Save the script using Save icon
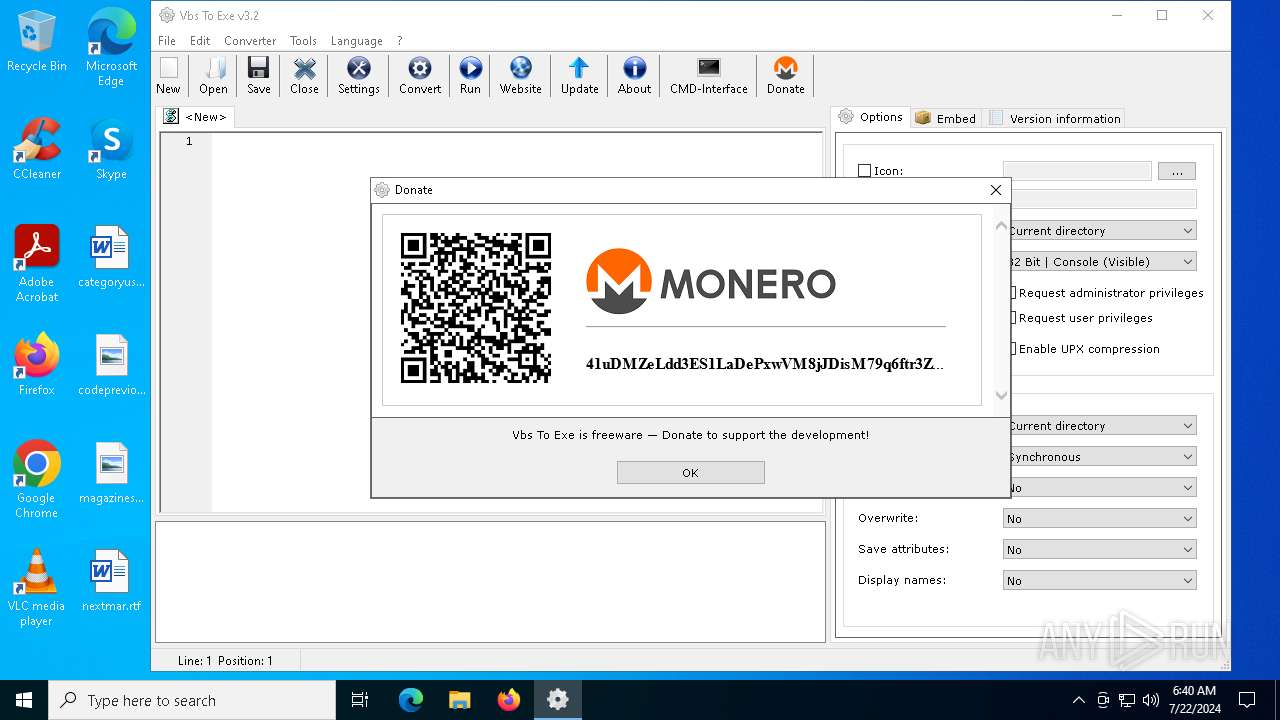Viewport: 1280px width, 720px height. pos(258,76)
